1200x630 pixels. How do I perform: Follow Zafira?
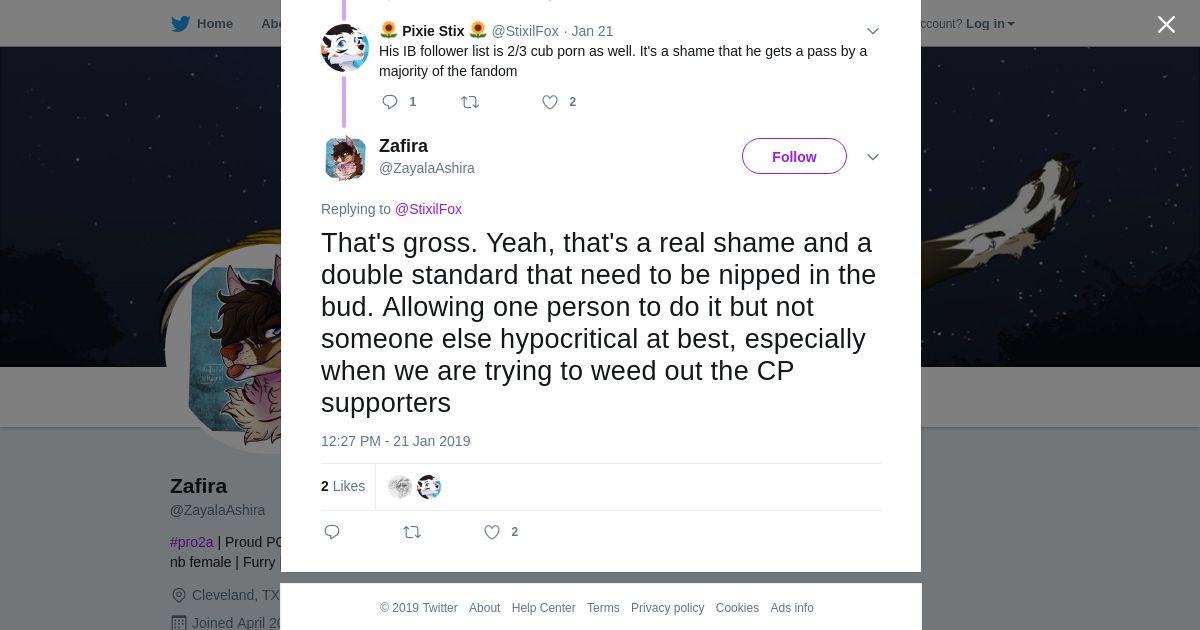[794, 156]
